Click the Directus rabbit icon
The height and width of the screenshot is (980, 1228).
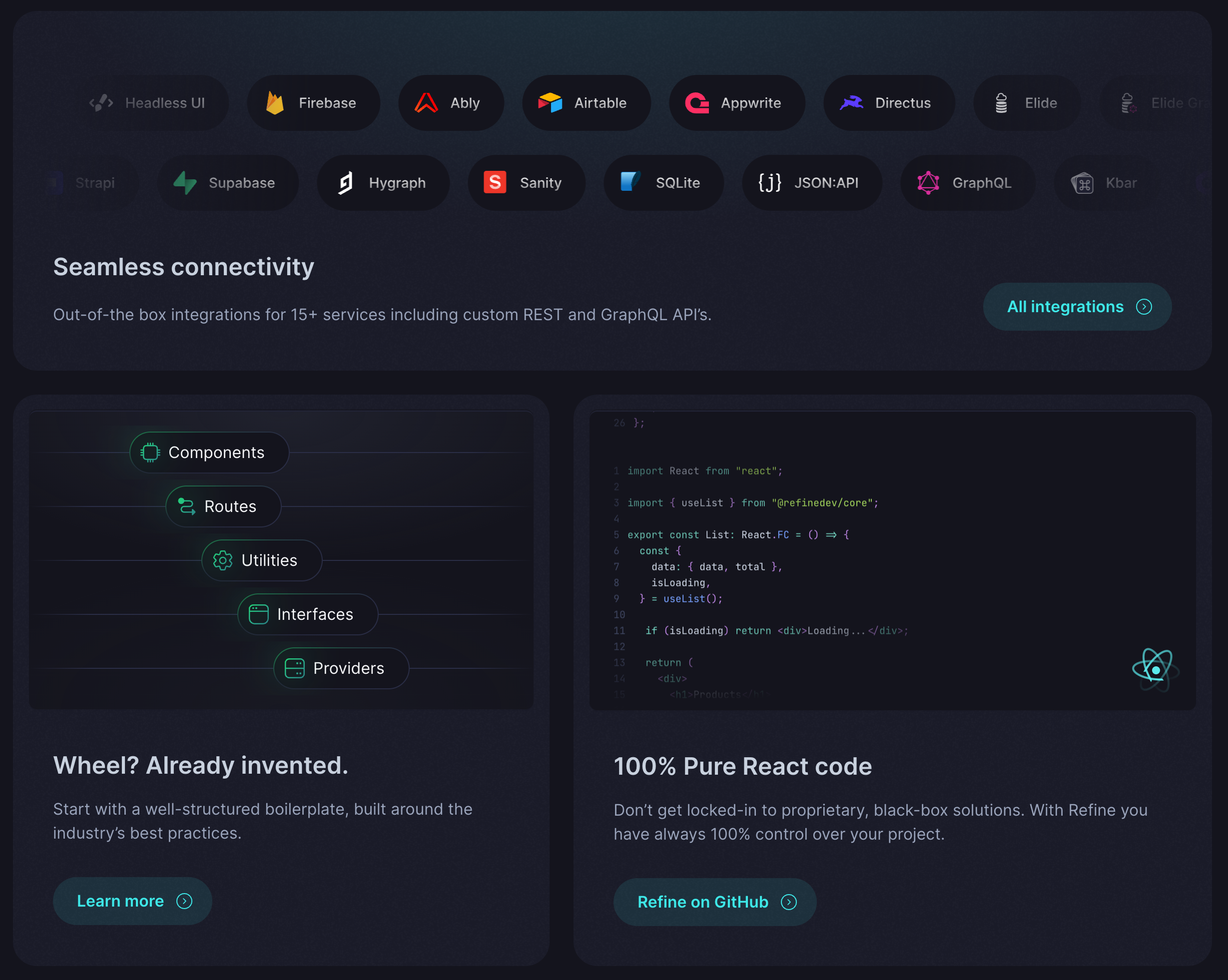tap(851, 103)
